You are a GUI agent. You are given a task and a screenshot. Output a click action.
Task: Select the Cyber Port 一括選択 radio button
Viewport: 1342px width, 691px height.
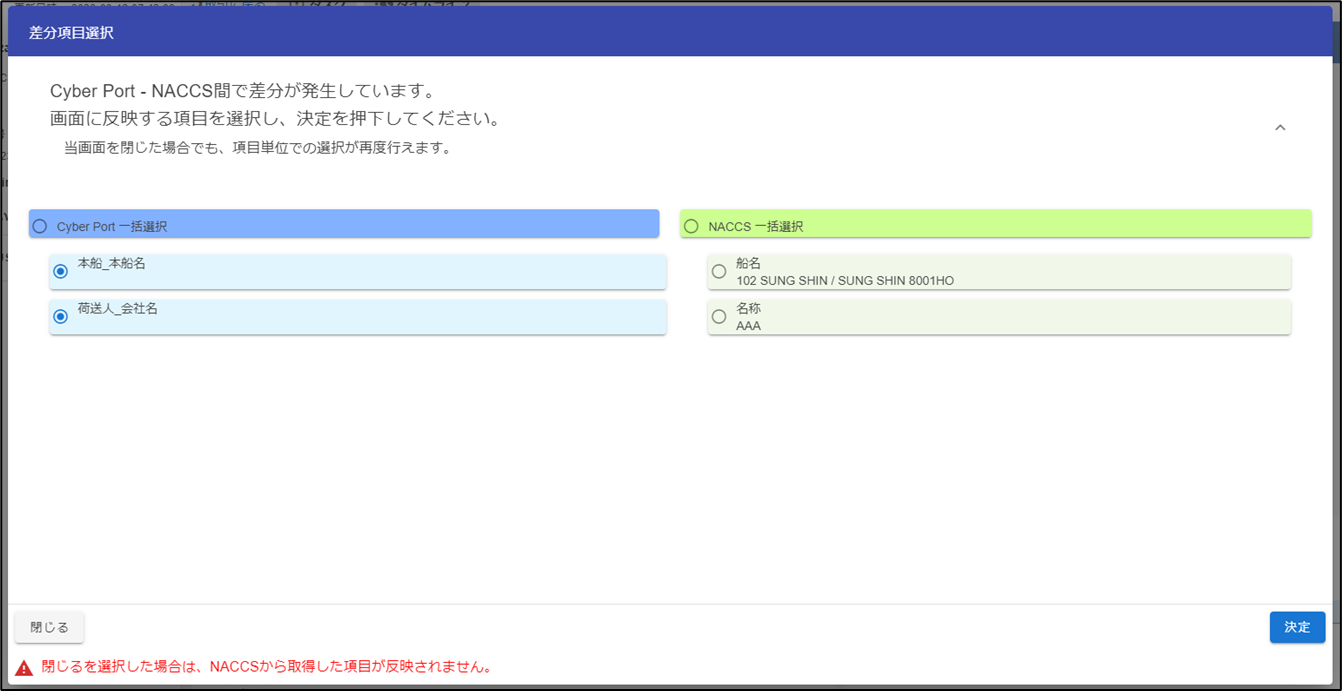tap(40, 226)
